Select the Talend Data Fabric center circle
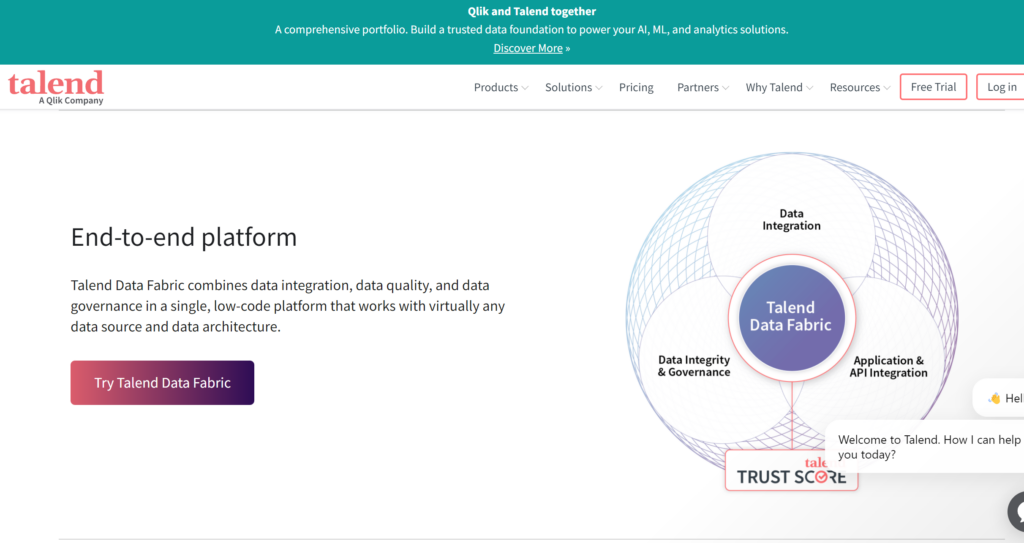The image size is (1024, 543). click(791, 316)
